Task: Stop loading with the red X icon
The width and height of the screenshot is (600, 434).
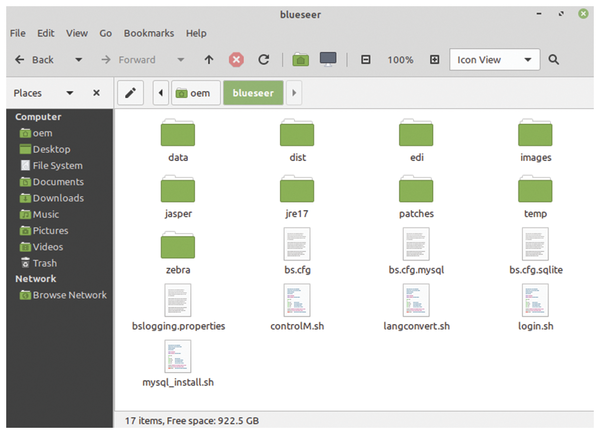Action: coord(236,60)
